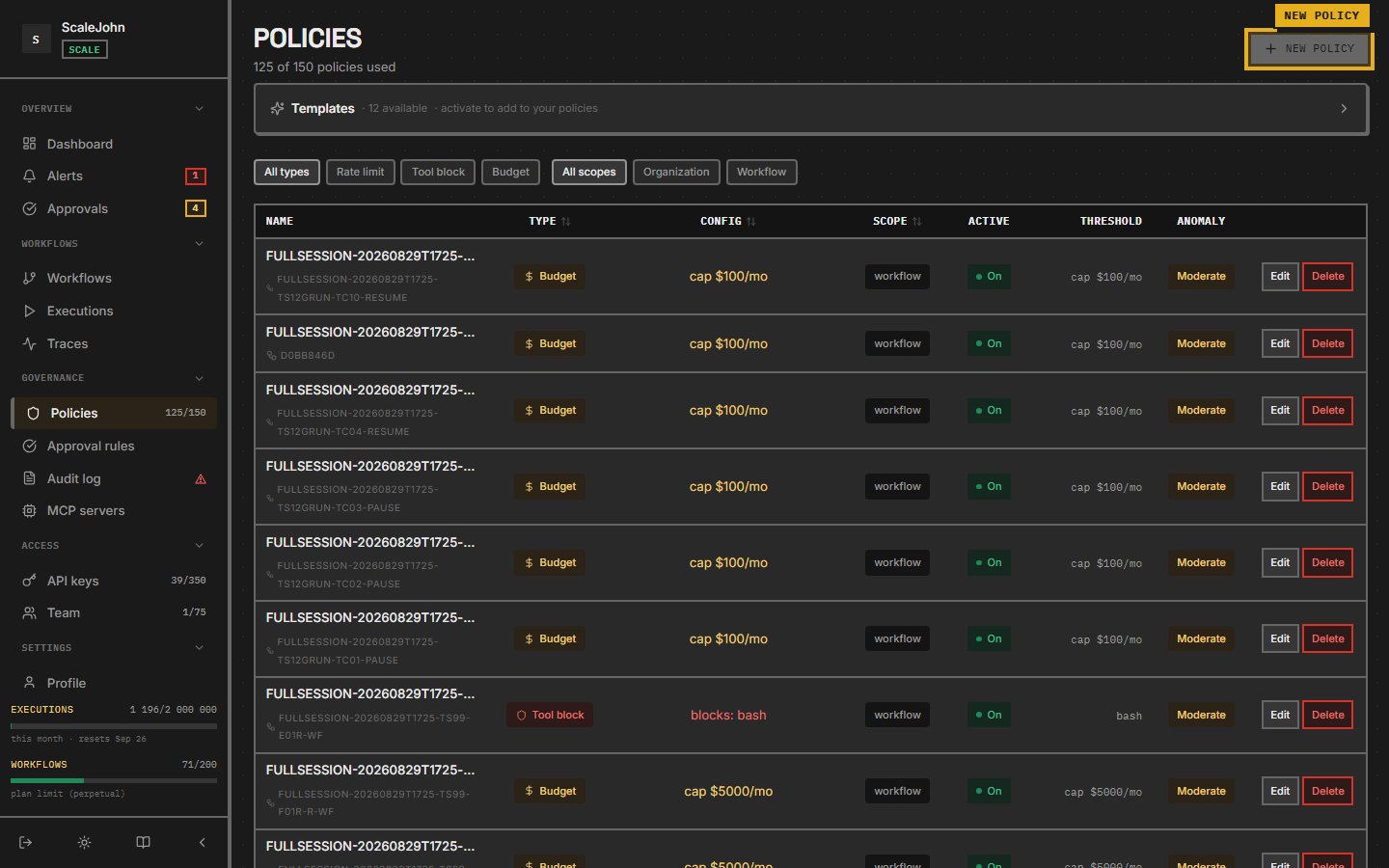The height and width of the screenshot is (868, 1389).
Task: Open Approval rules page
Action: click(114, 446)
